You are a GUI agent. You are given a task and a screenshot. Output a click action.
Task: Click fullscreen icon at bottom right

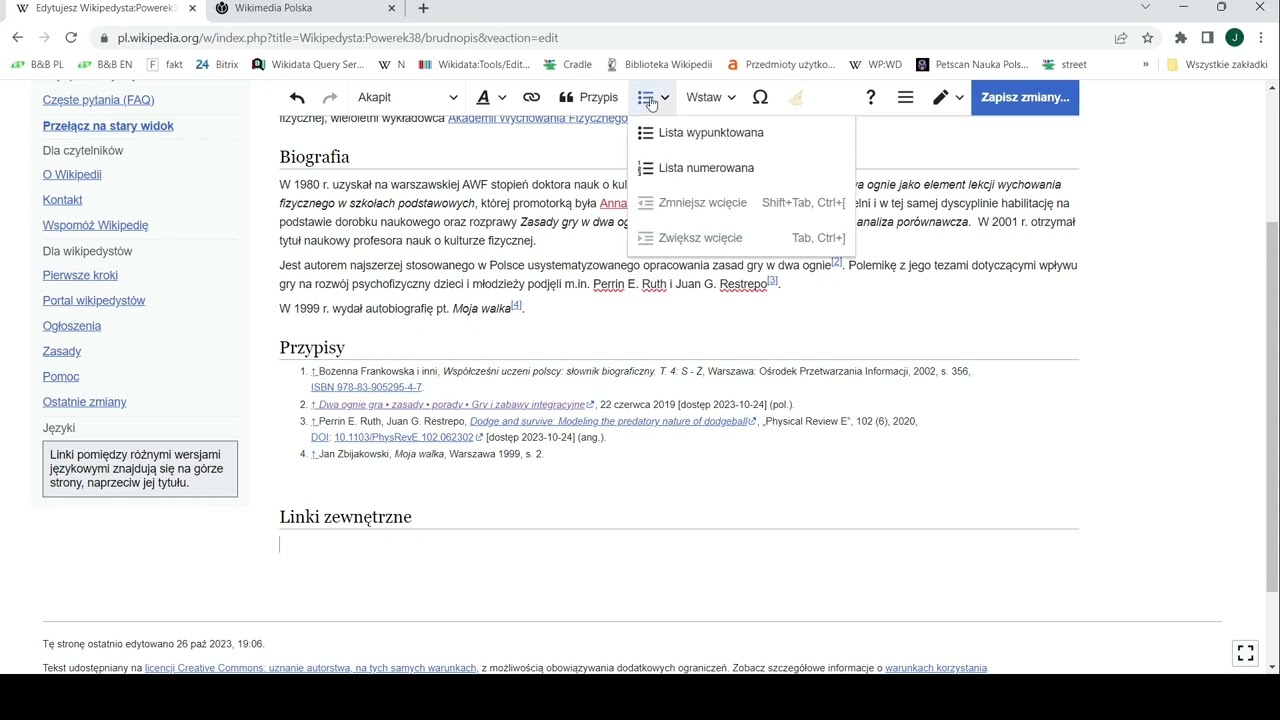pyautogui.click(x=1246, y=653)
